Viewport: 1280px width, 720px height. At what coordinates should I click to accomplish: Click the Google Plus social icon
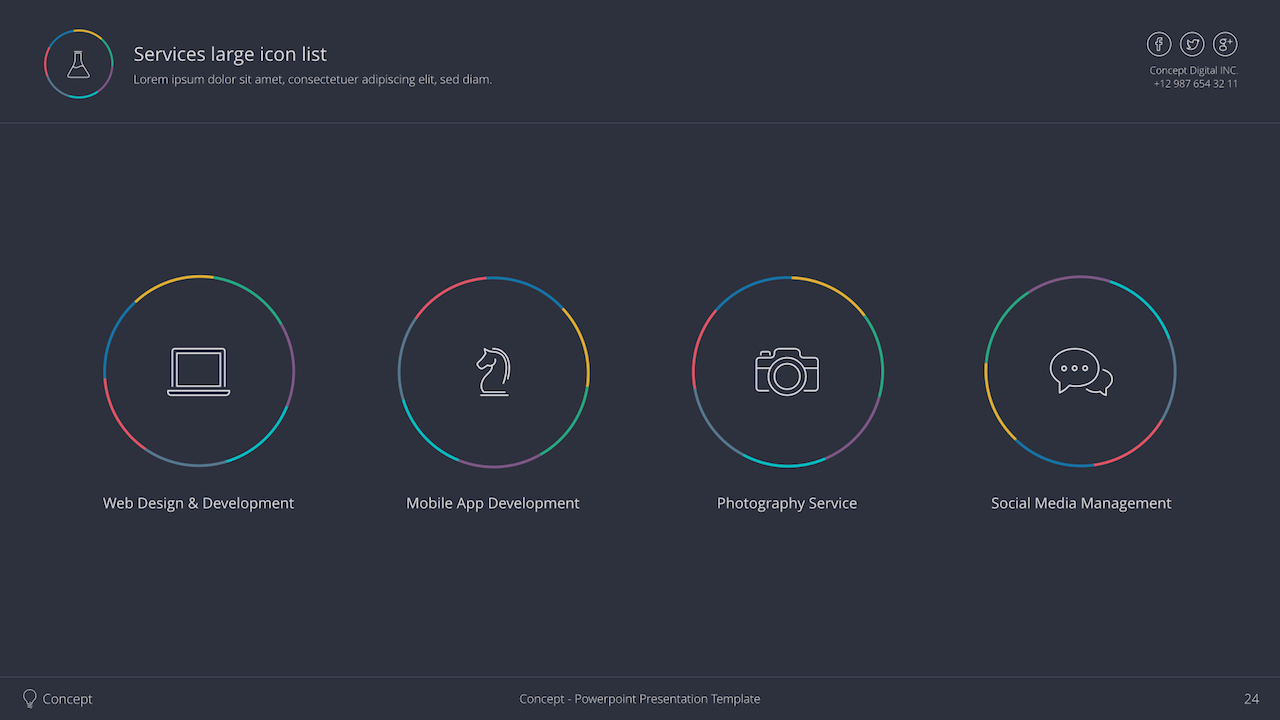pyautogui.click(x=1225, y=44)
